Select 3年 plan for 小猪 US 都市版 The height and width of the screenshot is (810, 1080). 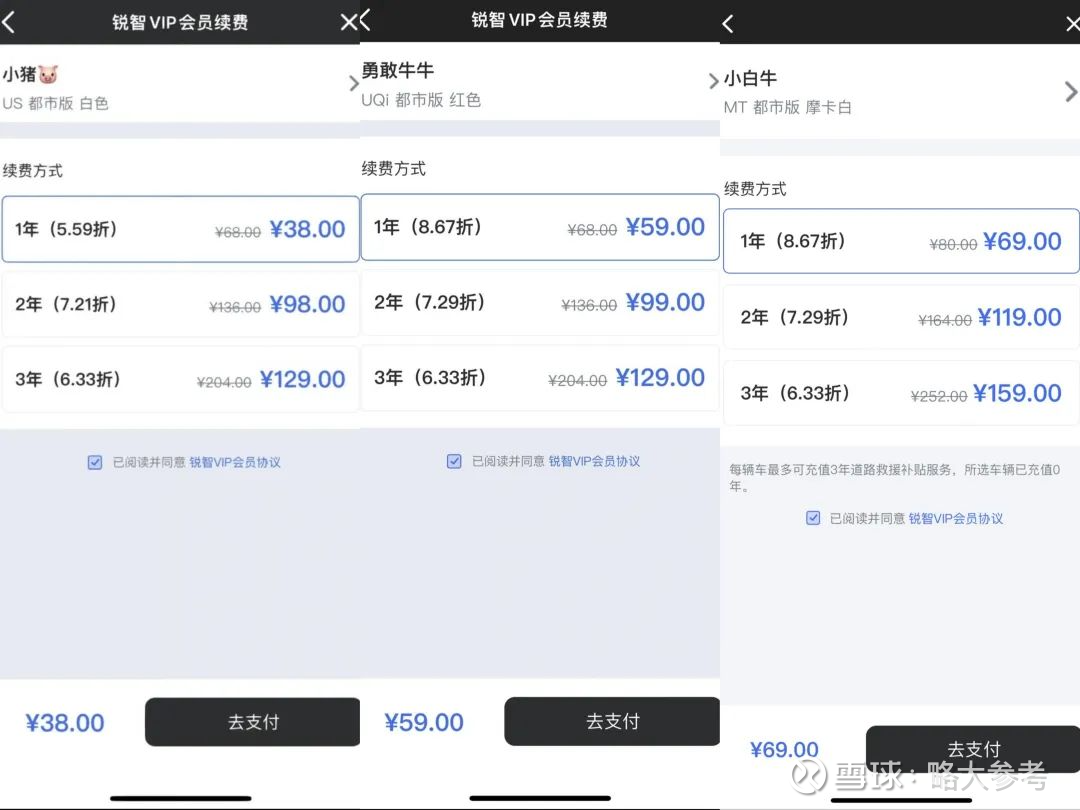pyautogui.click(x=180, y=379)
